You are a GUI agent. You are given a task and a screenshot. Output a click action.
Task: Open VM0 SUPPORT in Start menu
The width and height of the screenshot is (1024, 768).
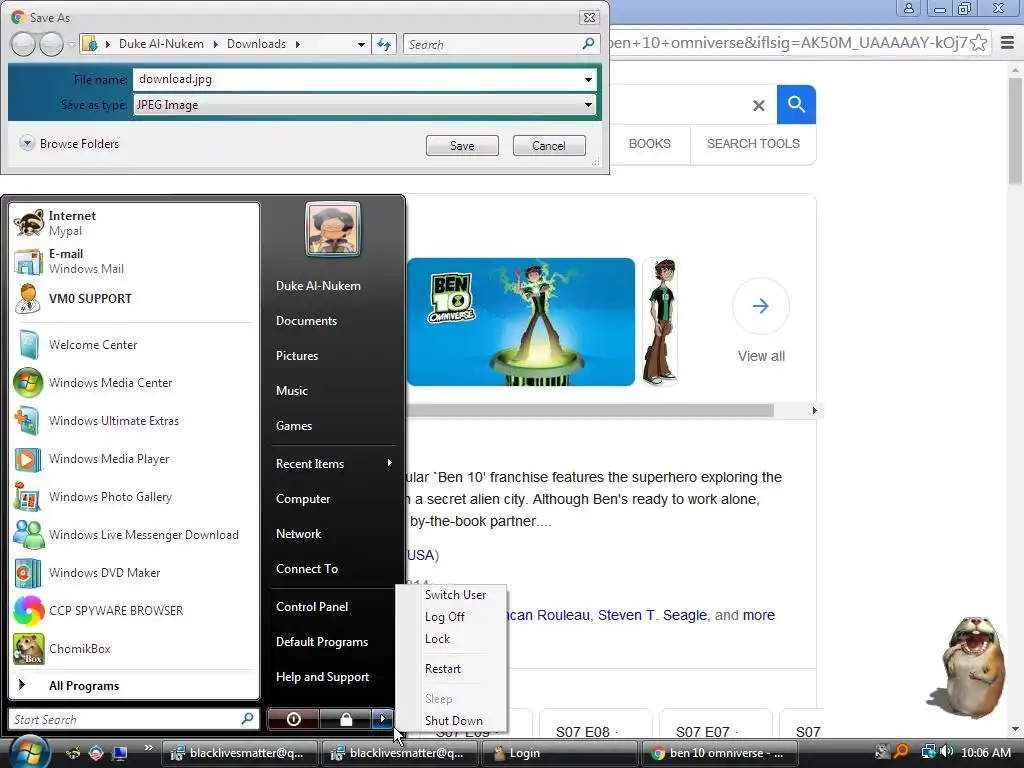[134, 298]
